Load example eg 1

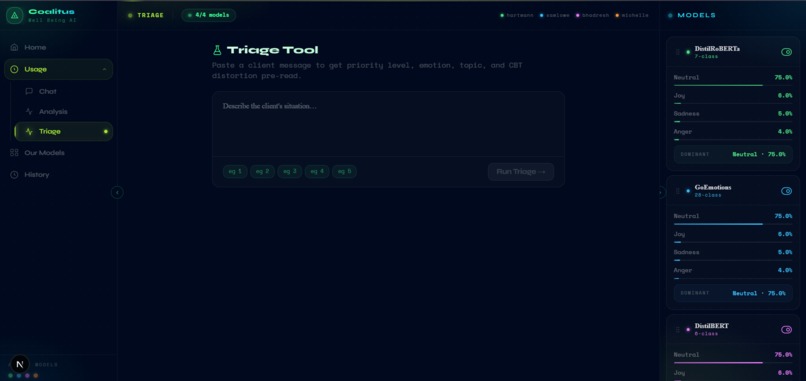[x=235, y=172]
